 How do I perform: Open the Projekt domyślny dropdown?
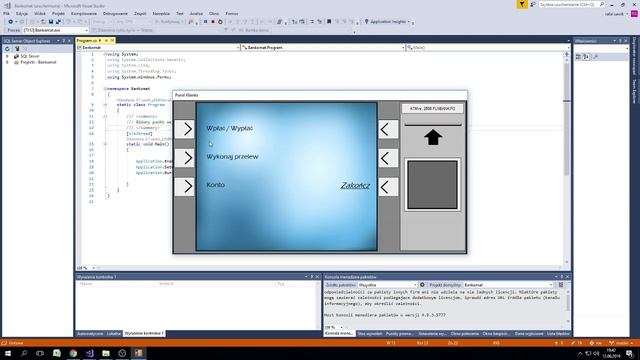508,285
